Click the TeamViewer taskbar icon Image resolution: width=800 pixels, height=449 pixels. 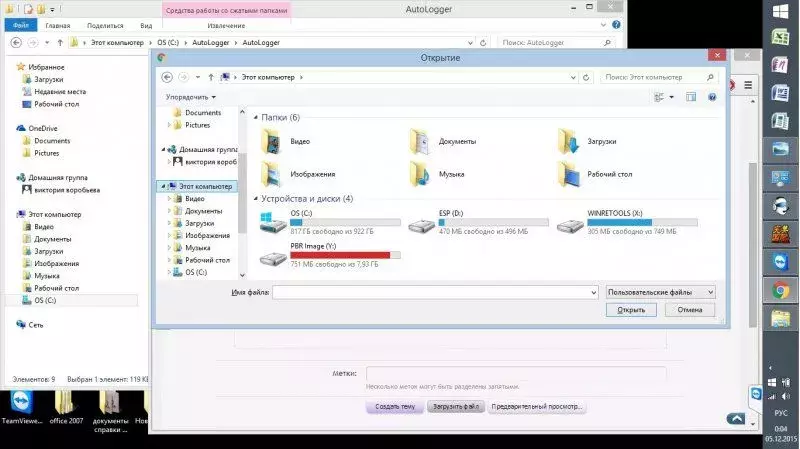pyautogui.click(x=780, y=262)
